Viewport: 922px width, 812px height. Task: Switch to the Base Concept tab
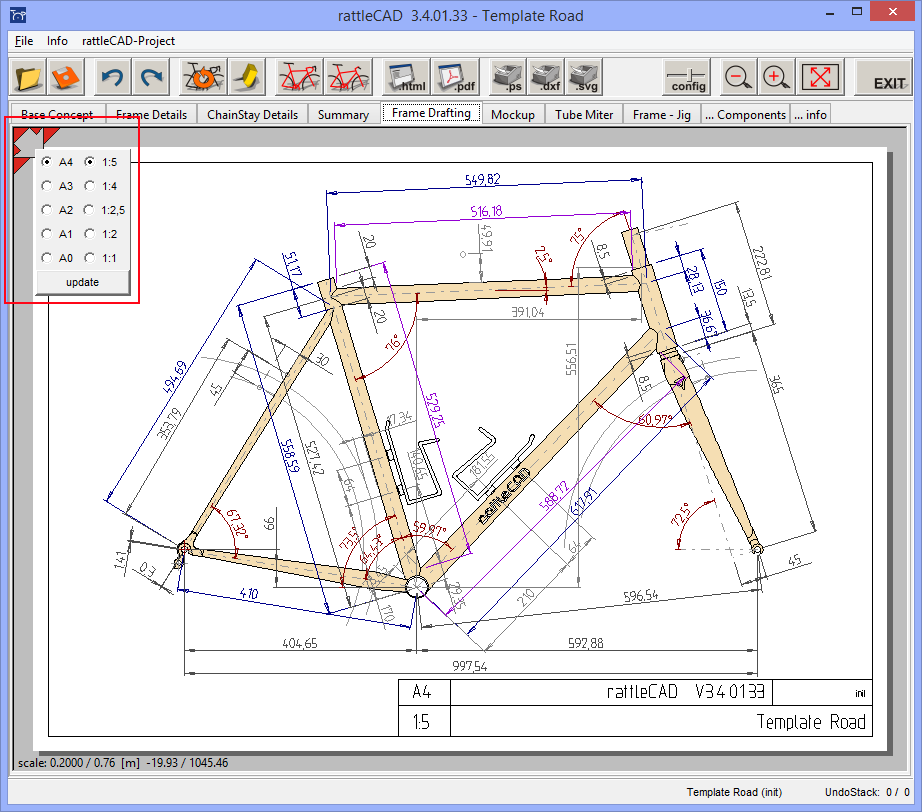pos(57,115)
